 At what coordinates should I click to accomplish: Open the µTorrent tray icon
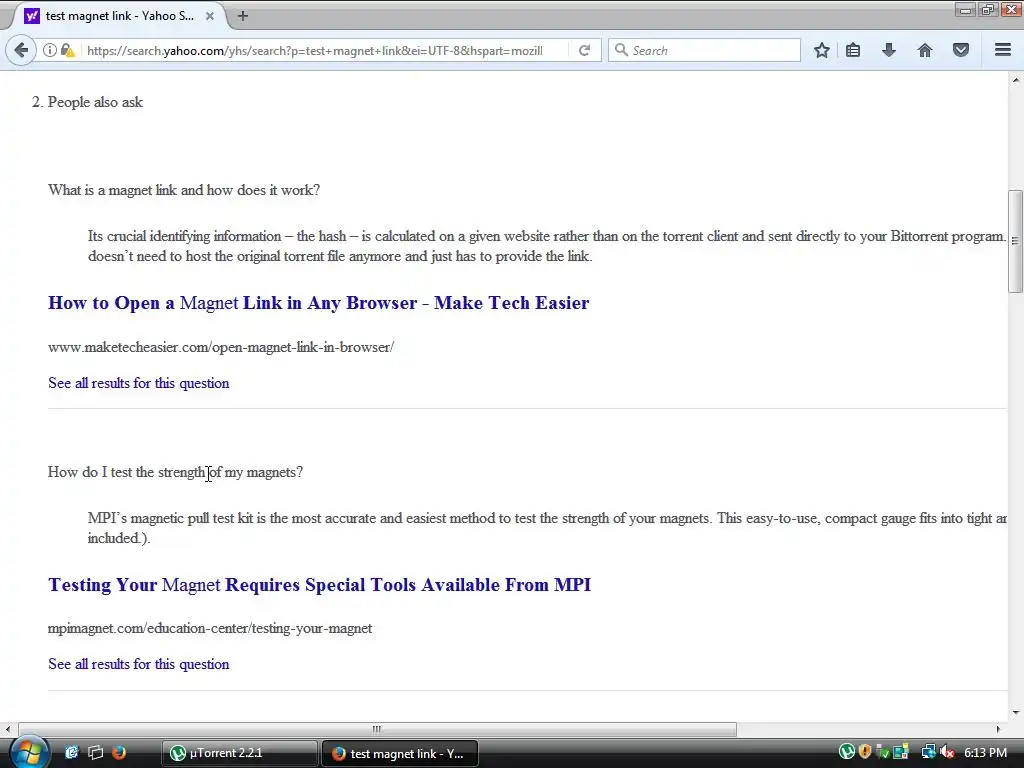pyautogui.click(x=846, y=752)
